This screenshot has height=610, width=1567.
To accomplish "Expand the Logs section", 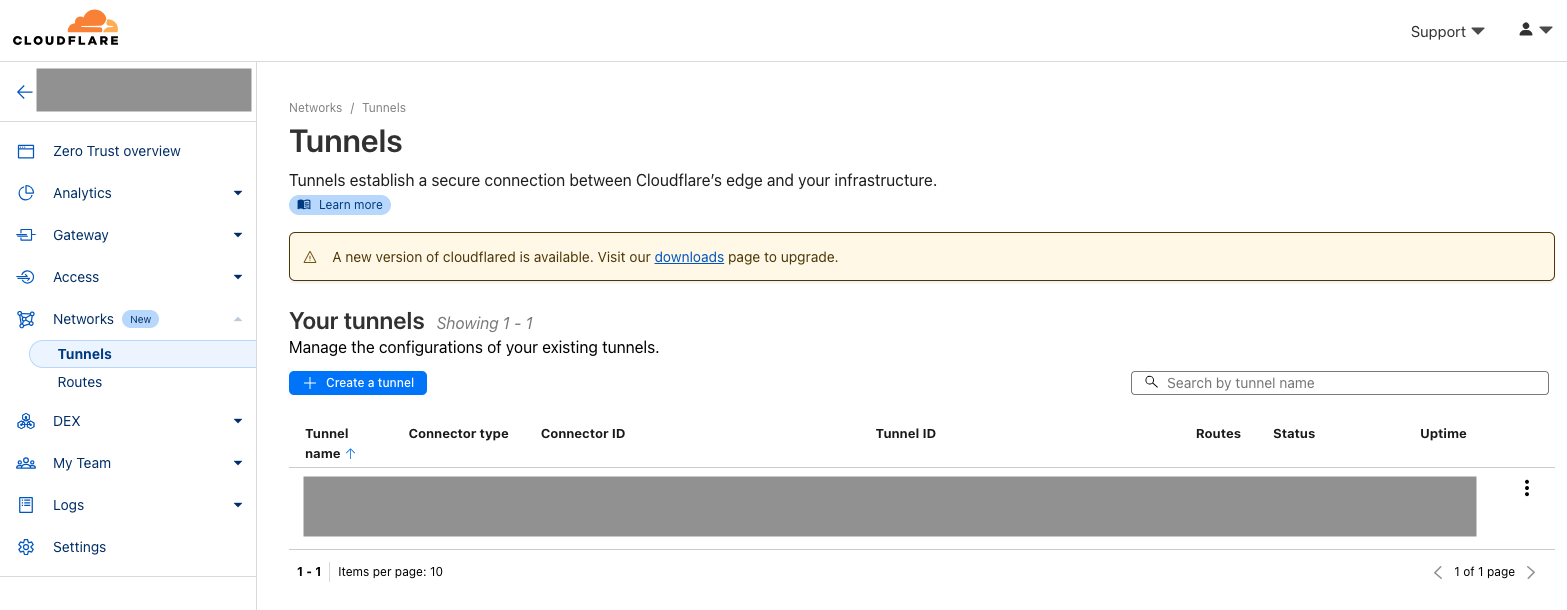I will tap(238, 505).
